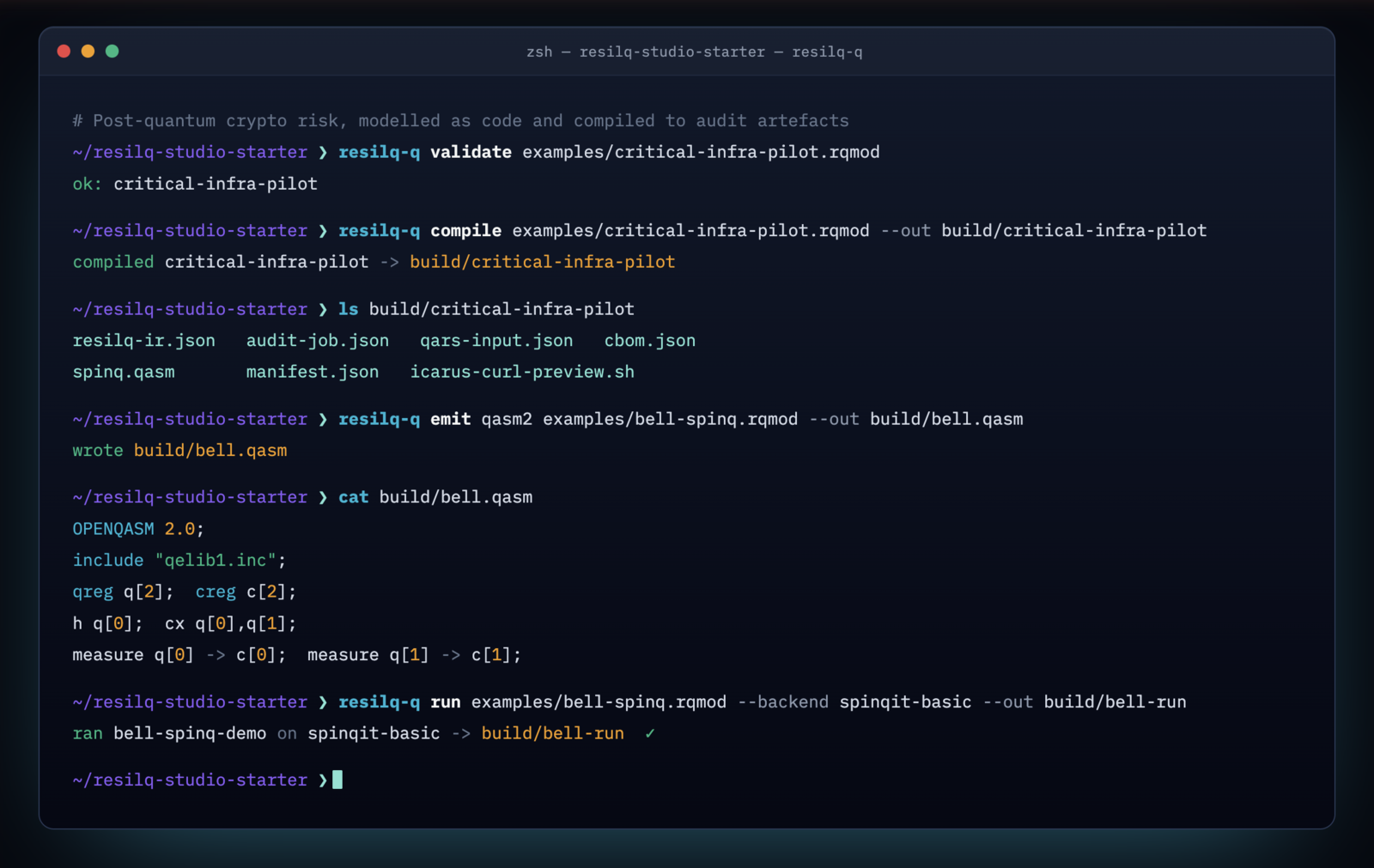Viewport: 1374px width, 868px height.
Task: Click the last '~/resilq-studio-starter' prompt path
Action: coord(190,780)
